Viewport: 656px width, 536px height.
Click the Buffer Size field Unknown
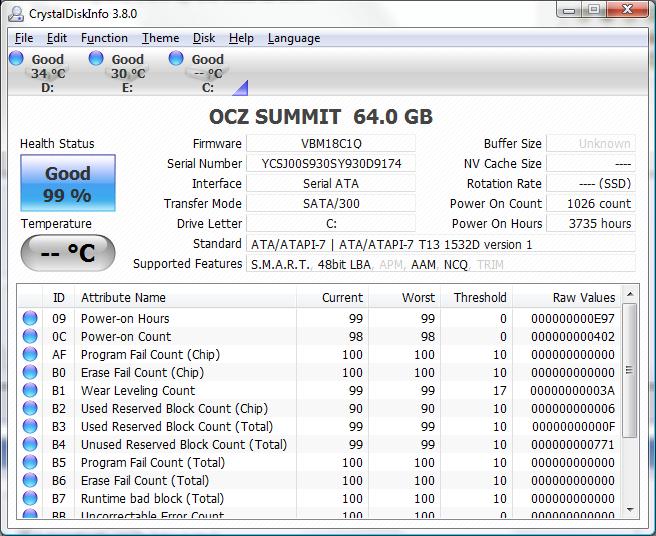coord(591,144)
